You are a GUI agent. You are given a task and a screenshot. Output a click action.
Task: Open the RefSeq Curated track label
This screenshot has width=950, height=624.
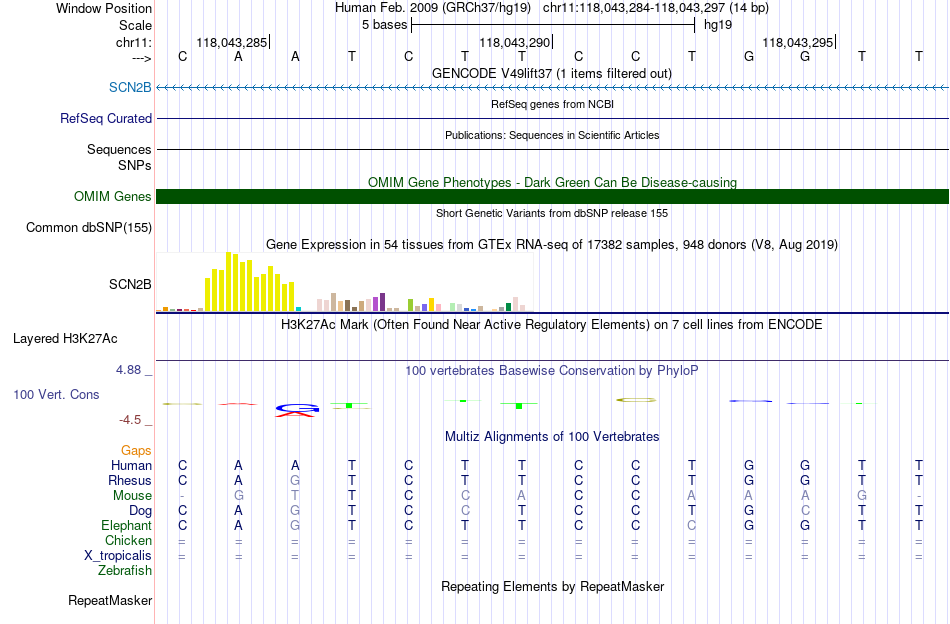click(106, 119)
